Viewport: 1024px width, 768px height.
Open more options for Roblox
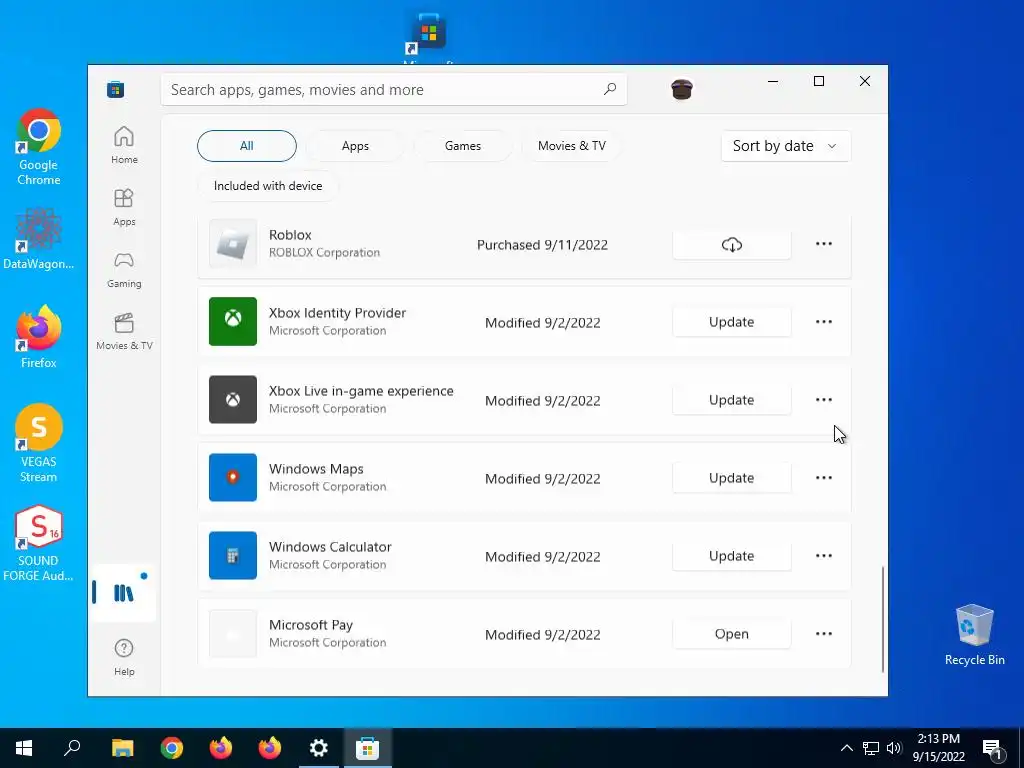click(824, 244)
